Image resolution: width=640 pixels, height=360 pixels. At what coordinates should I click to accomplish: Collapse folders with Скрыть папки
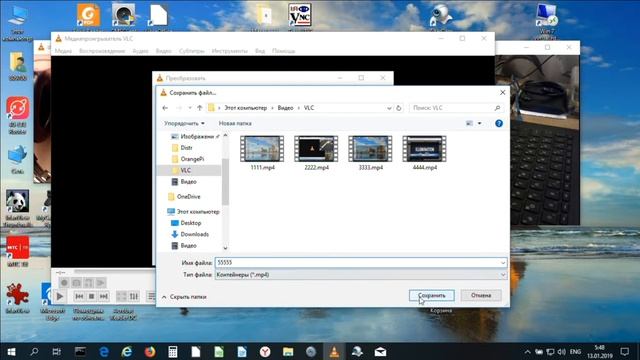pos(184,297)
